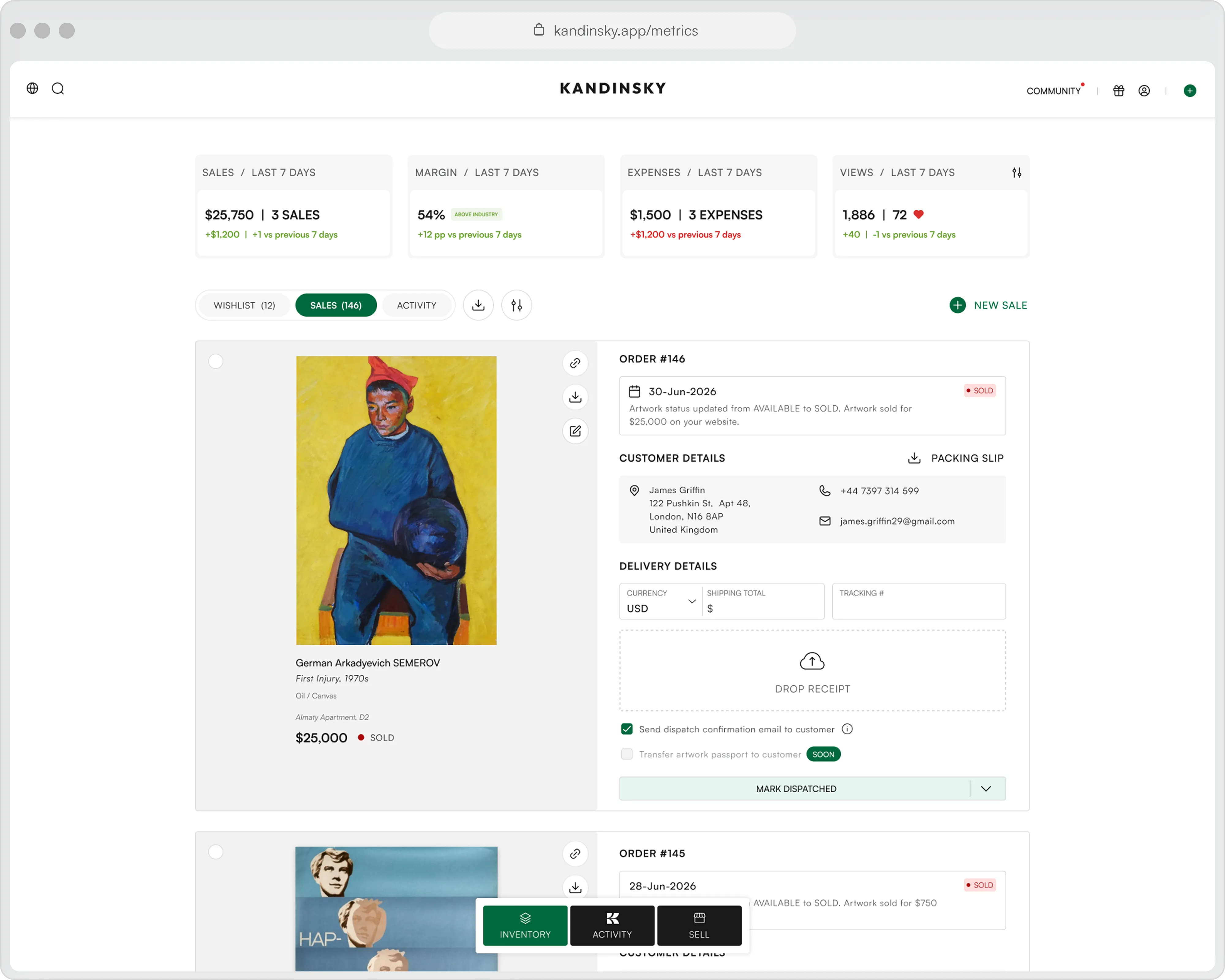
Task: Switch to the Activity tab
Action: pyautogui.click(x=417, y=305)
